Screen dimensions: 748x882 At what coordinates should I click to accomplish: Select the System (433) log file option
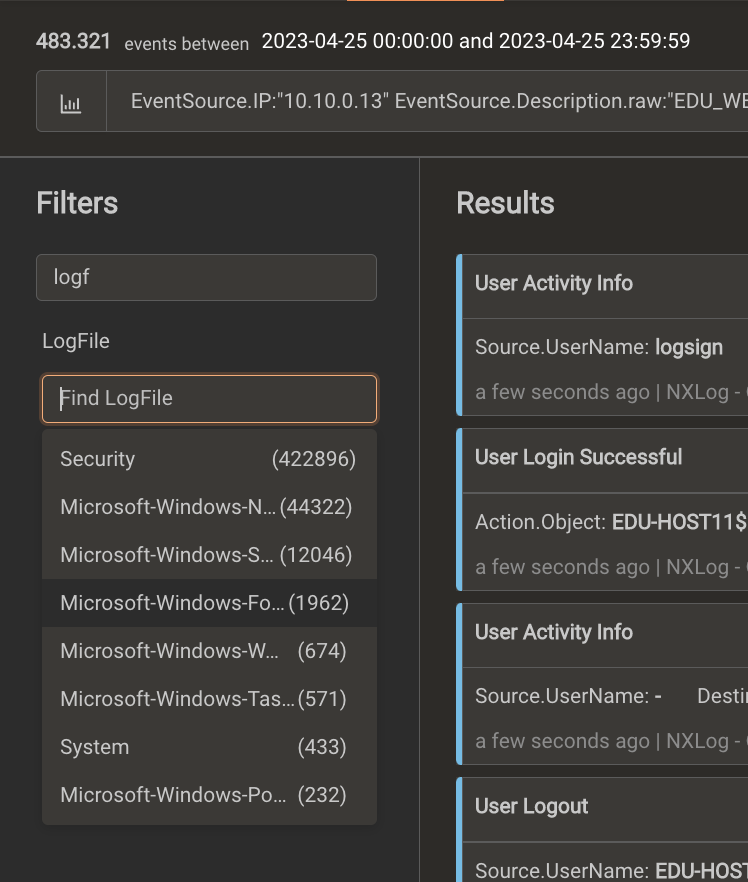coord(209,747)
